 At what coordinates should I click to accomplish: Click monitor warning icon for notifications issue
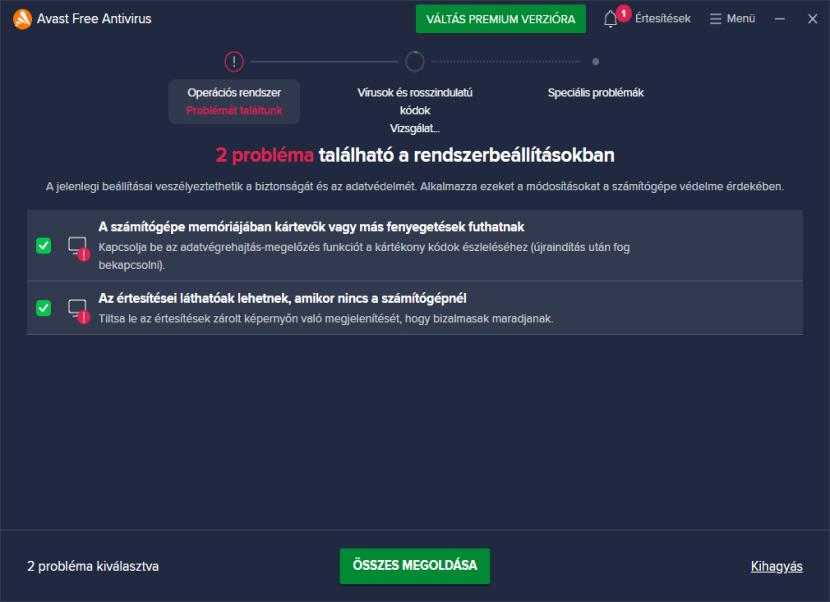pos(77,309)
